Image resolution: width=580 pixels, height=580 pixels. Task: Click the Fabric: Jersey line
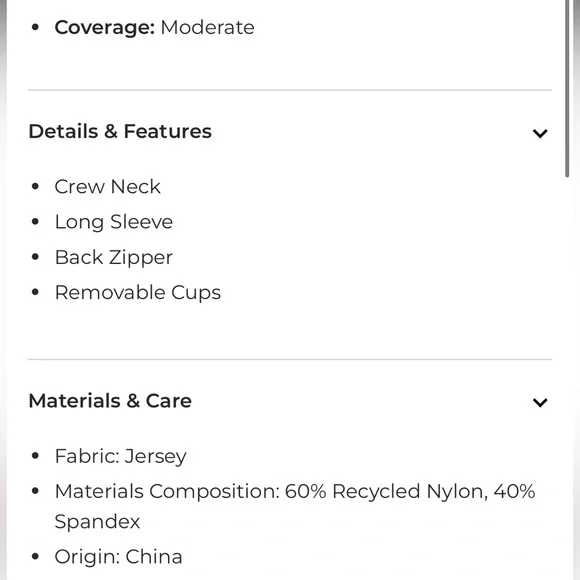pos(121,456)
